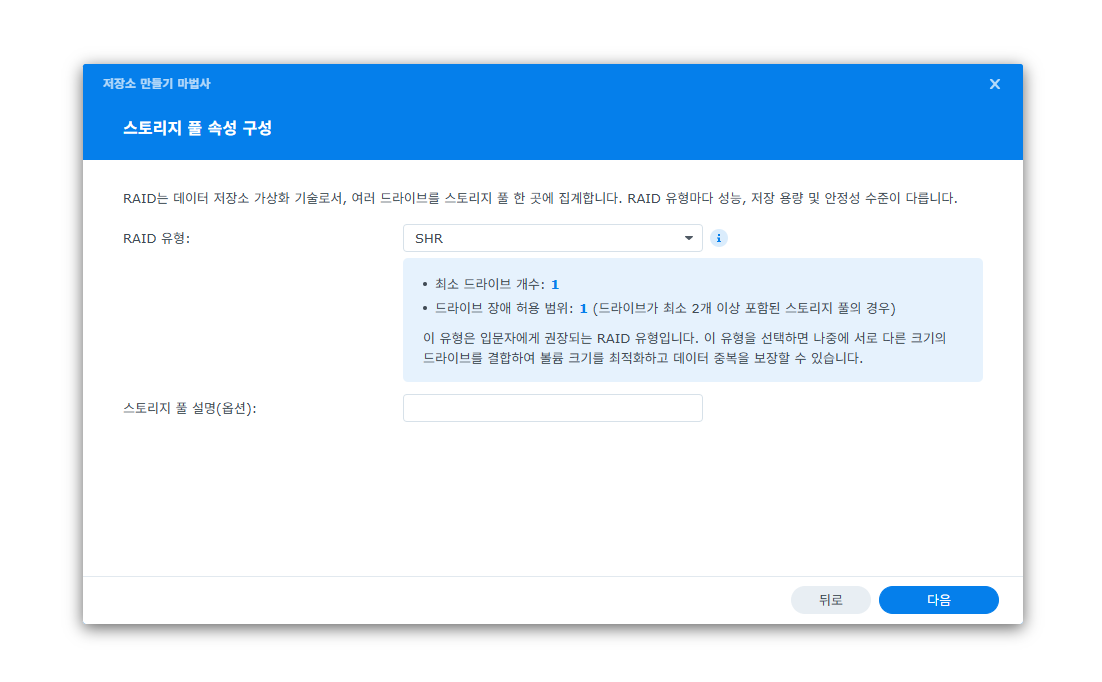Click the RAID 유형: label
The height and width of the screenshot is (682, 1102).
157,238
